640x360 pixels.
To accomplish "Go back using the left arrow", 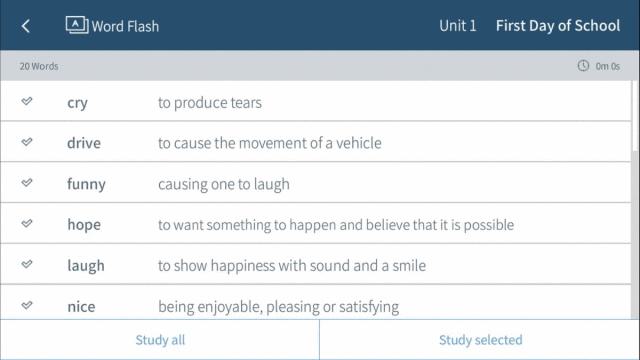I will [x=25, y=26].
